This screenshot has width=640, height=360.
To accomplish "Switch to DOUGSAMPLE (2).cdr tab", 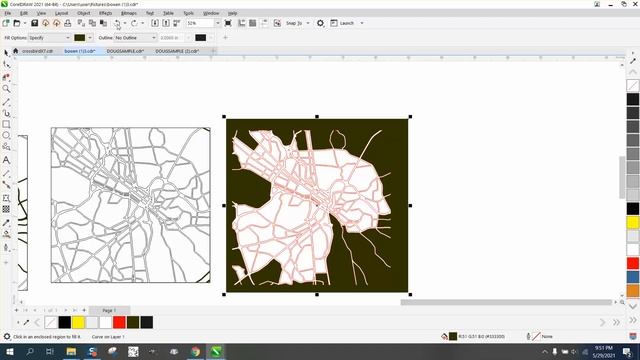I will [x=177, y=51].
